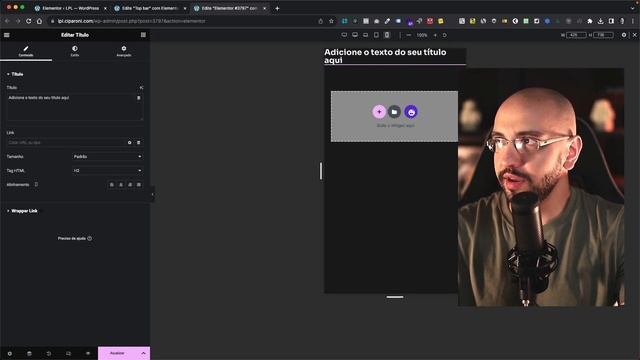Align title text center
The image size is (640, 360).
point(121,185)
